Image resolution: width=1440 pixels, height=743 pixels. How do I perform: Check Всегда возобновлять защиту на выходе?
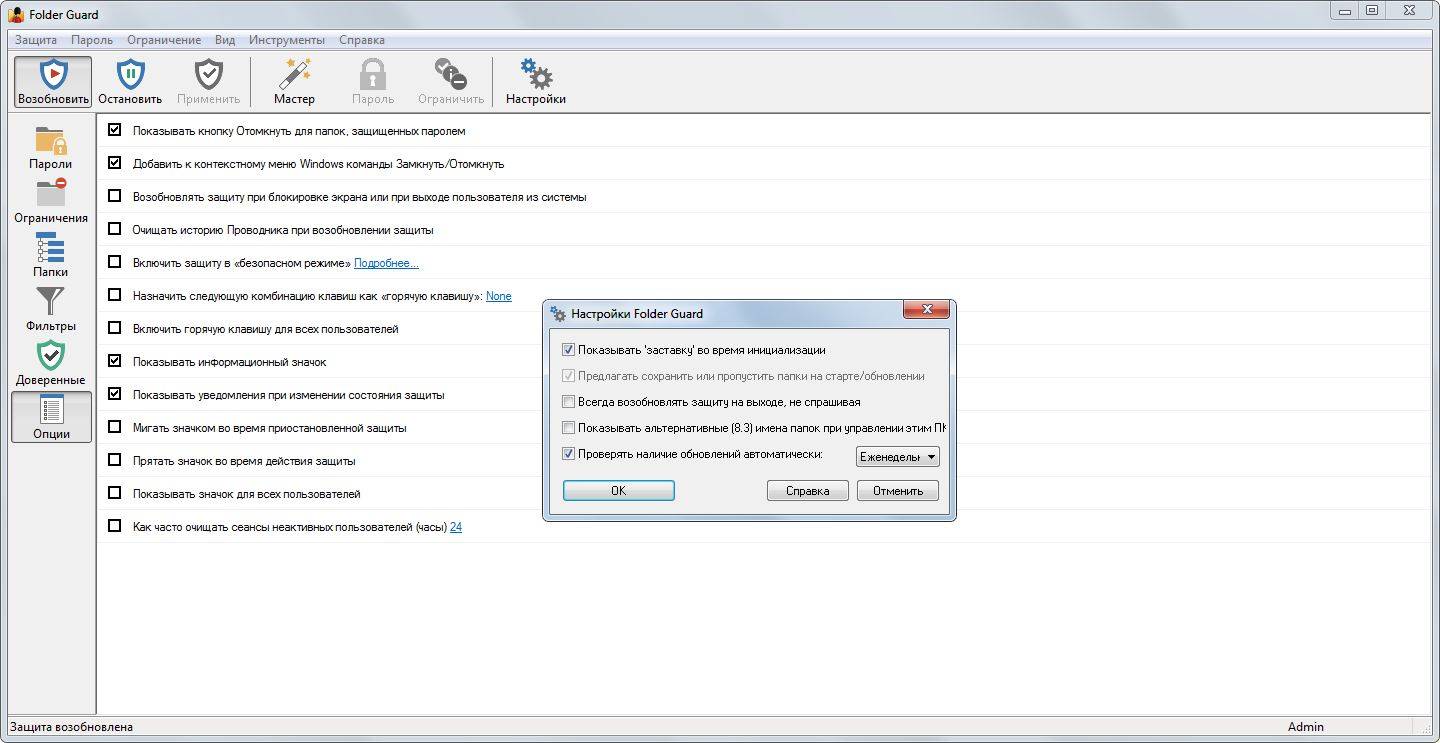coord(569,402)
